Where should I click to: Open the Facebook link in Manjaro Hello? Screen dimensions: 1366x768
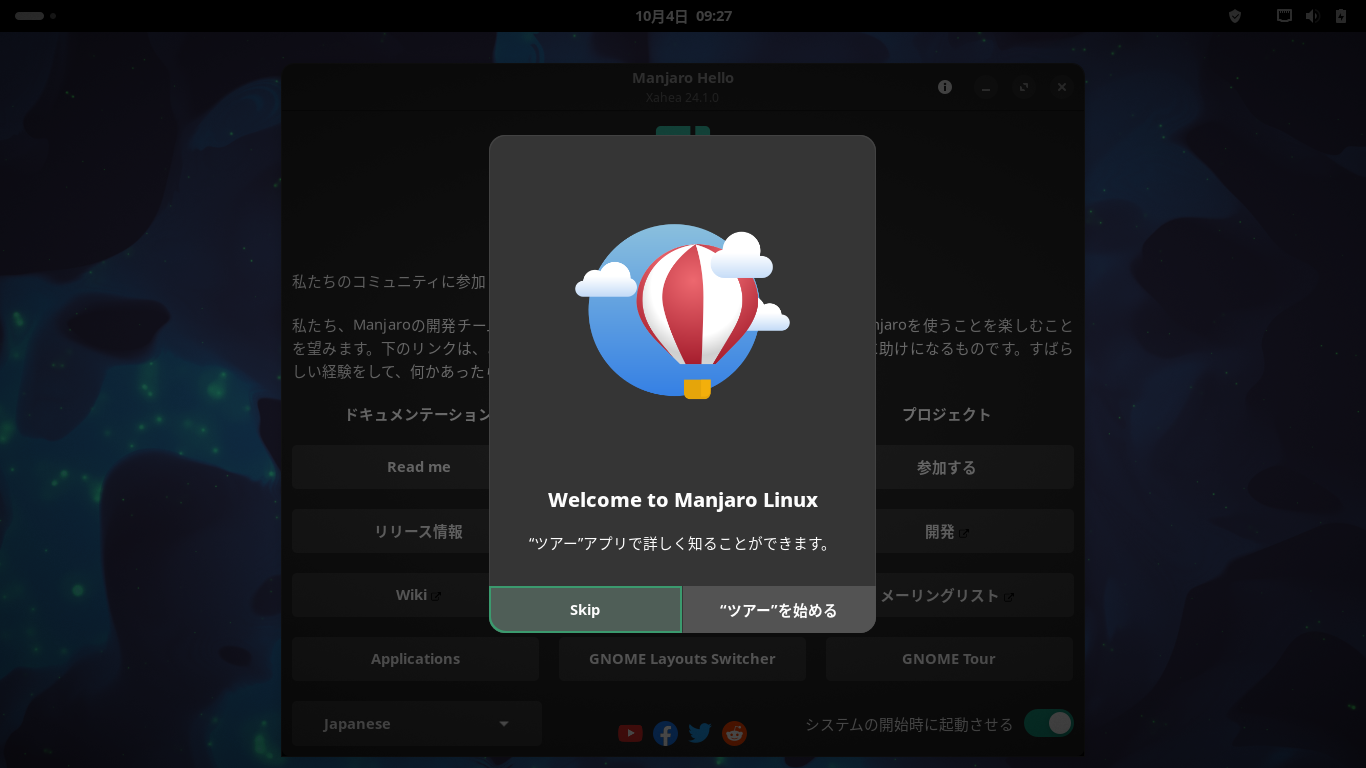665,734
